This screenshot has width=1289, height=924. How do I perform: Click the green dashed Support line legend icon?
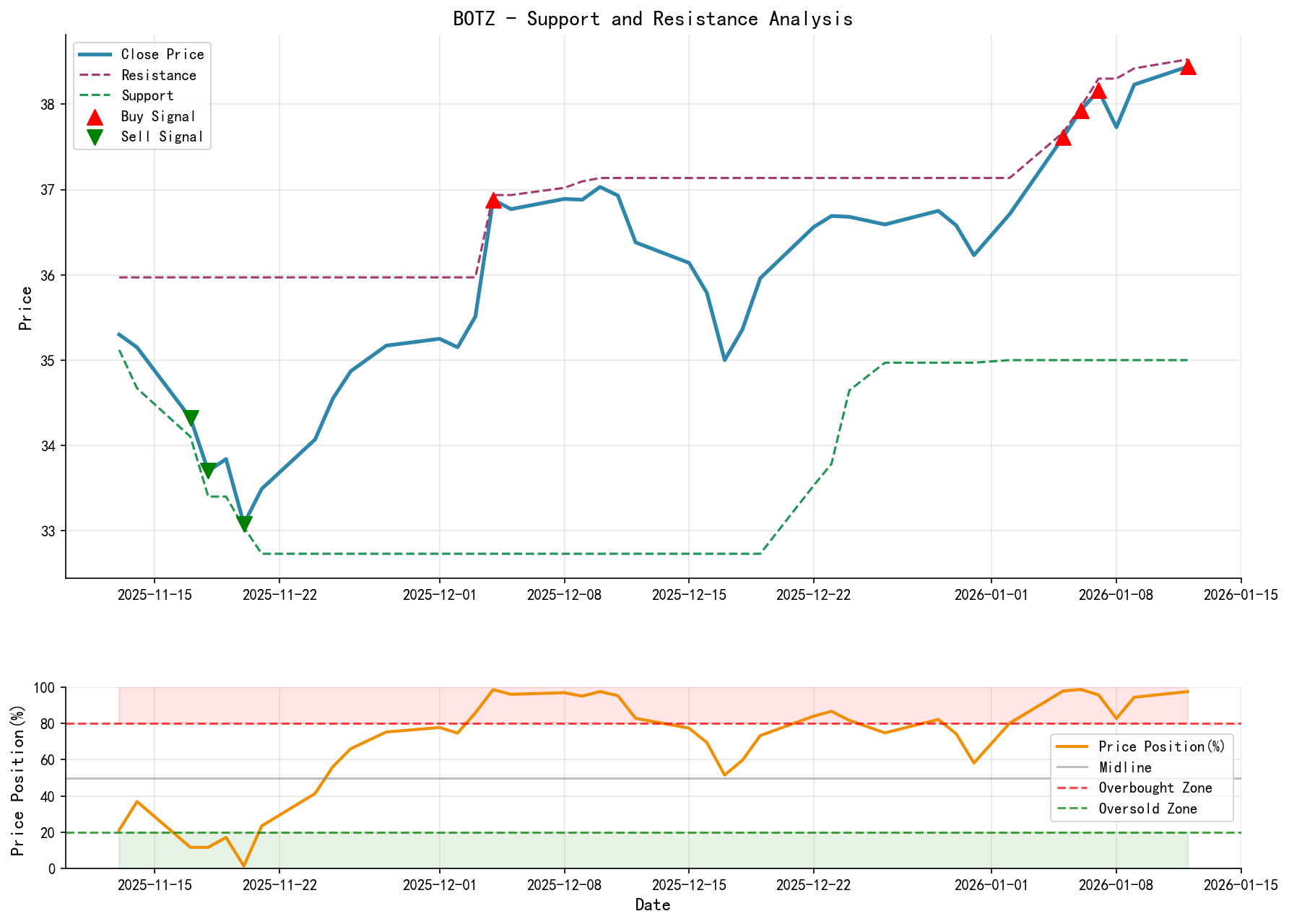94,95
